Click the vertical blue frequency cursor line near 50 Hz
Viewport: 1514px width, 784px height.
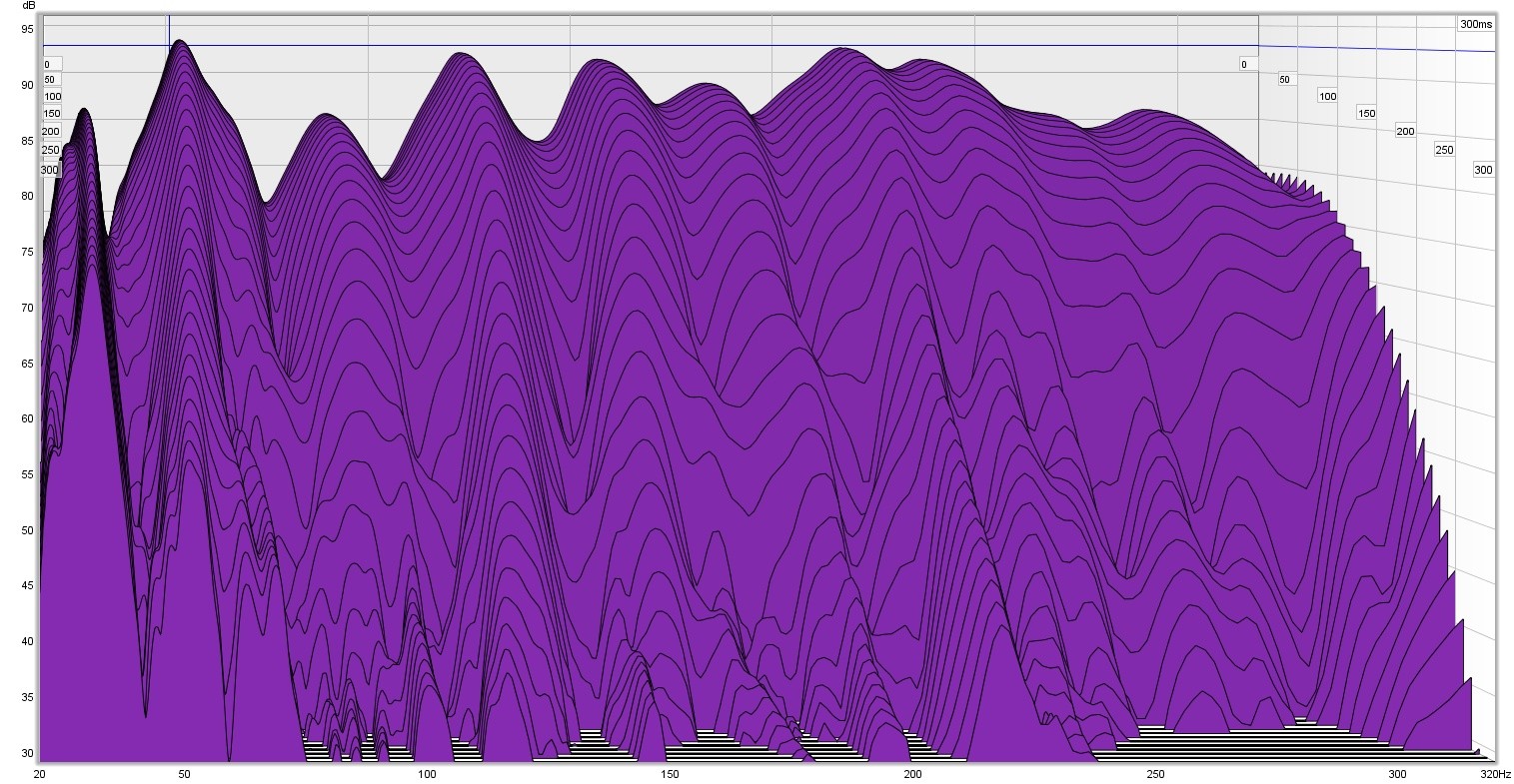coord(169,30)
